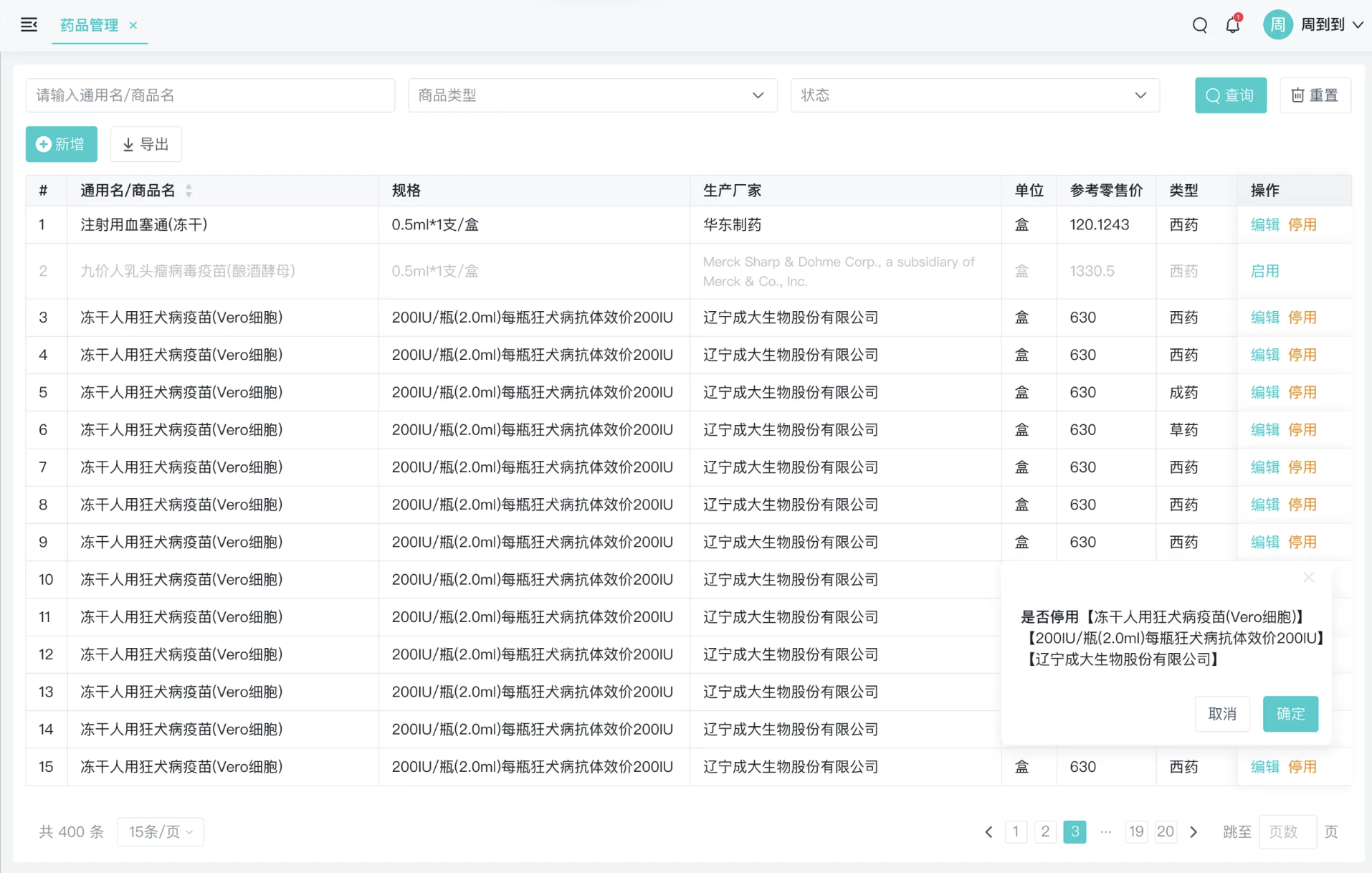Go to page 20

tap(1166, 831)
